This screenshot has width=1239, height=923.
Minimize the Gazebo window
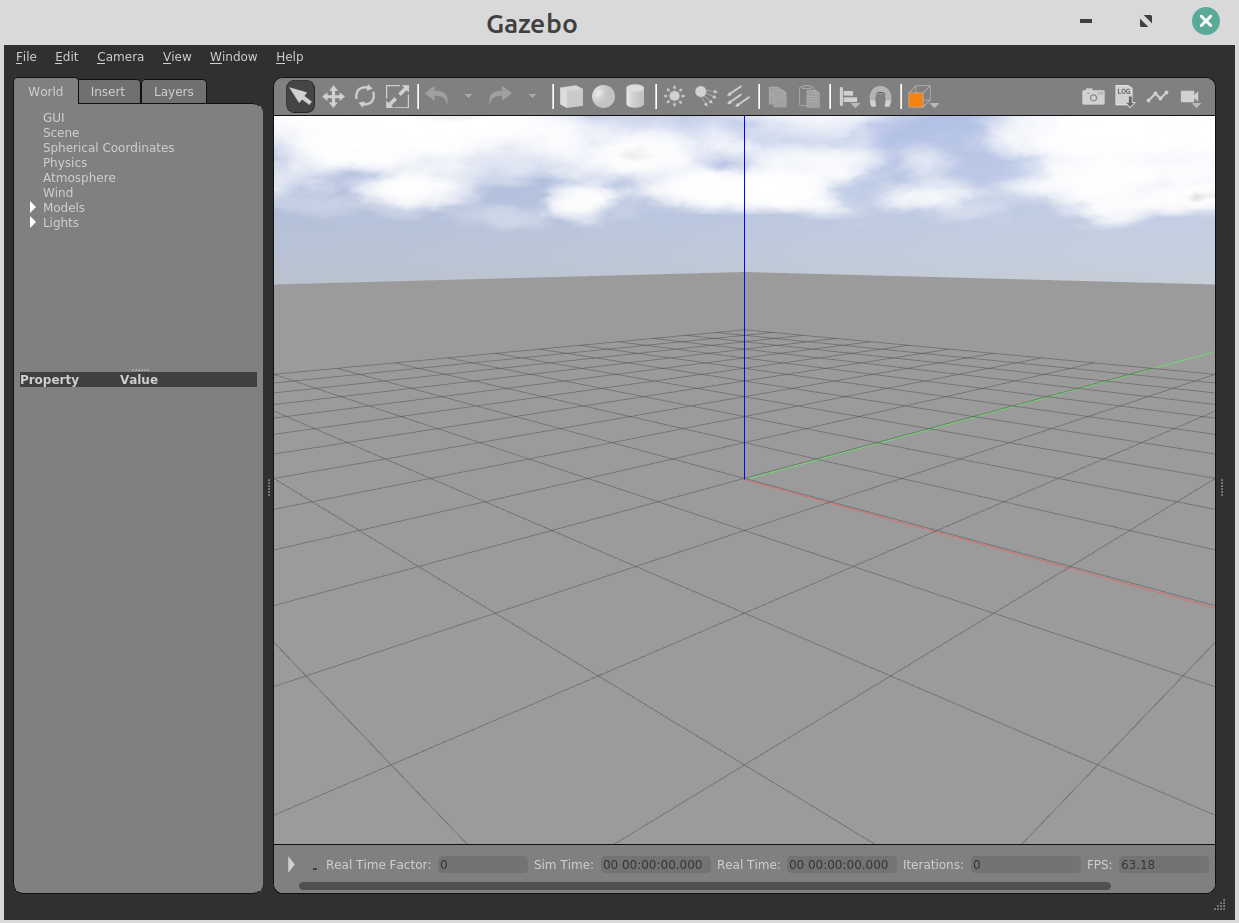click(x=1085, y=21)
